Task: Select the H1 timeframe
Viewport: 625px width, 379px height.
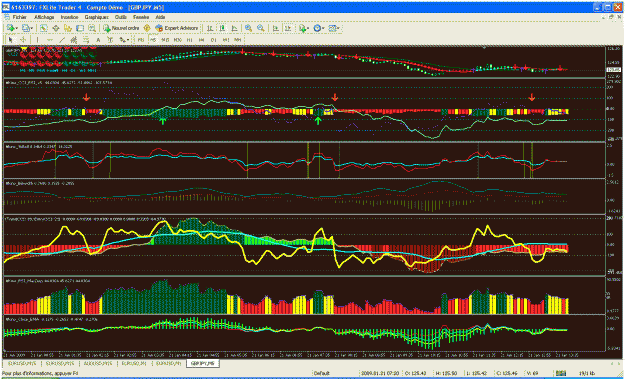Action: point(189,40)
